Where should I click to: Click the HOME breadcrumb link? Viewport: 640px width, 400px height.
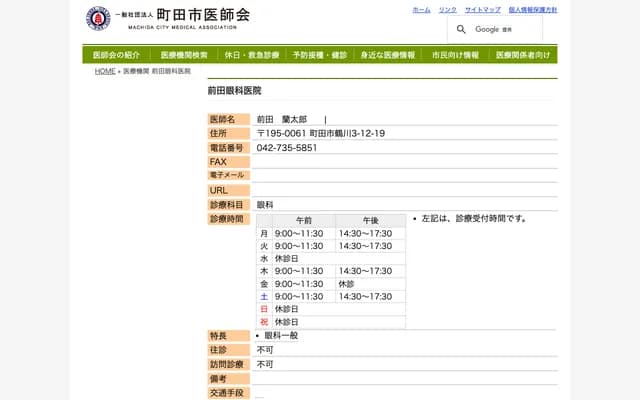click(x=105, y=72)
